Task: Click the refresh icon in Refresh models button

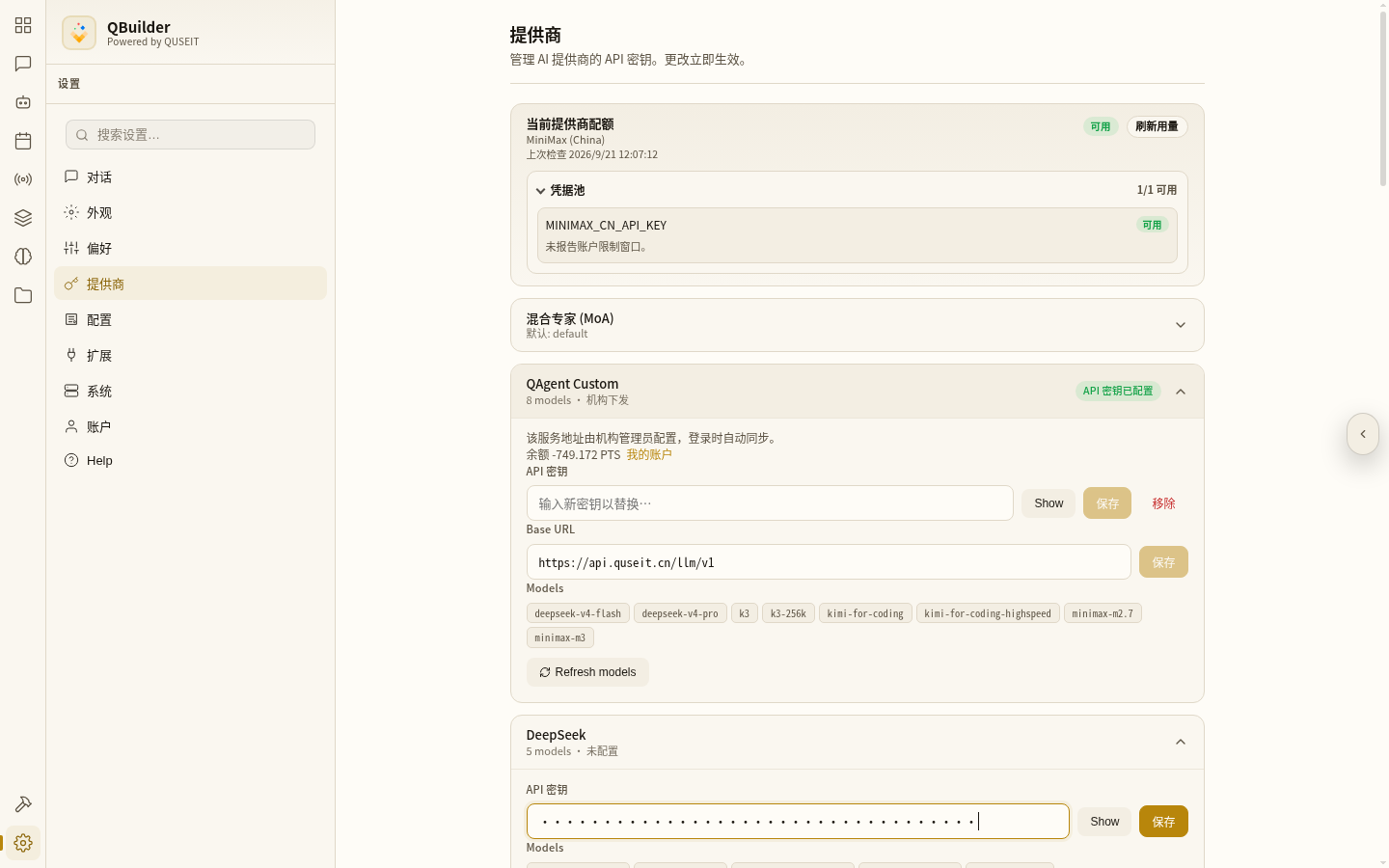Action: pos(545,672)
